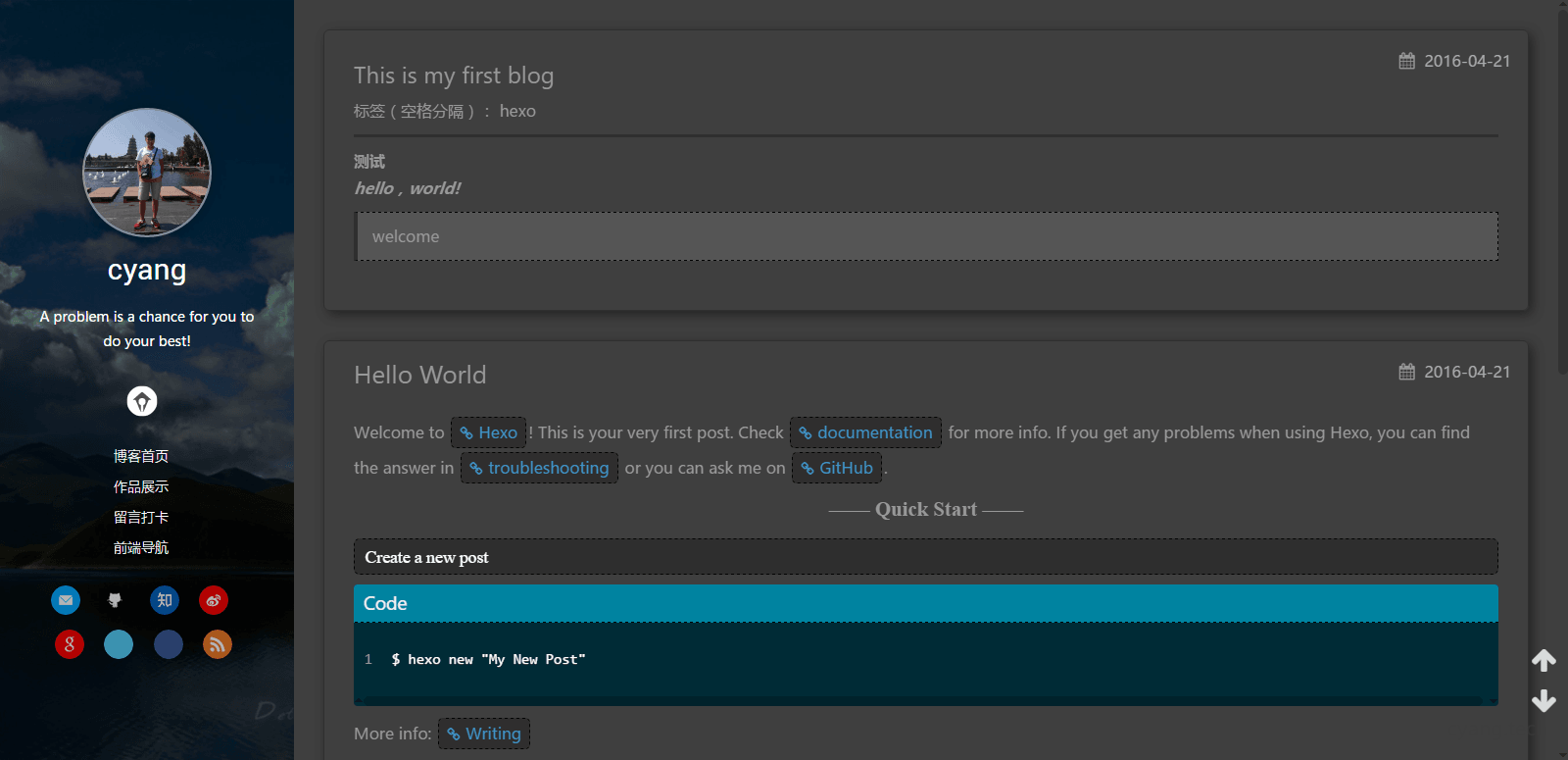The width and height of the screenshot is (1568, 760).
Task: Click the scroll-to-top arrow icon
Action: (x=1543, y=661)
